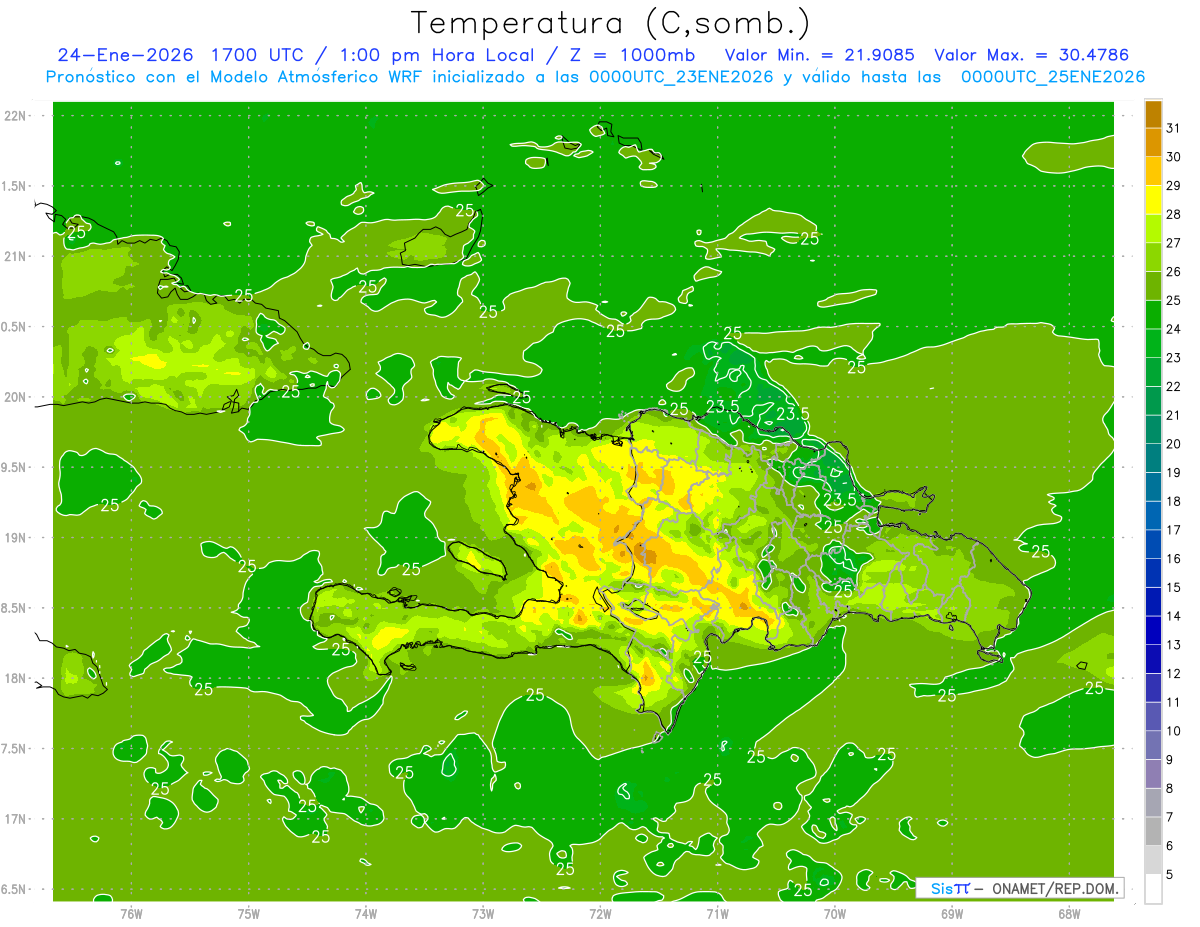Click the 68W longitude axis label
The height and width of the screenshot is (927, 1200).
tap(1069, 913)
